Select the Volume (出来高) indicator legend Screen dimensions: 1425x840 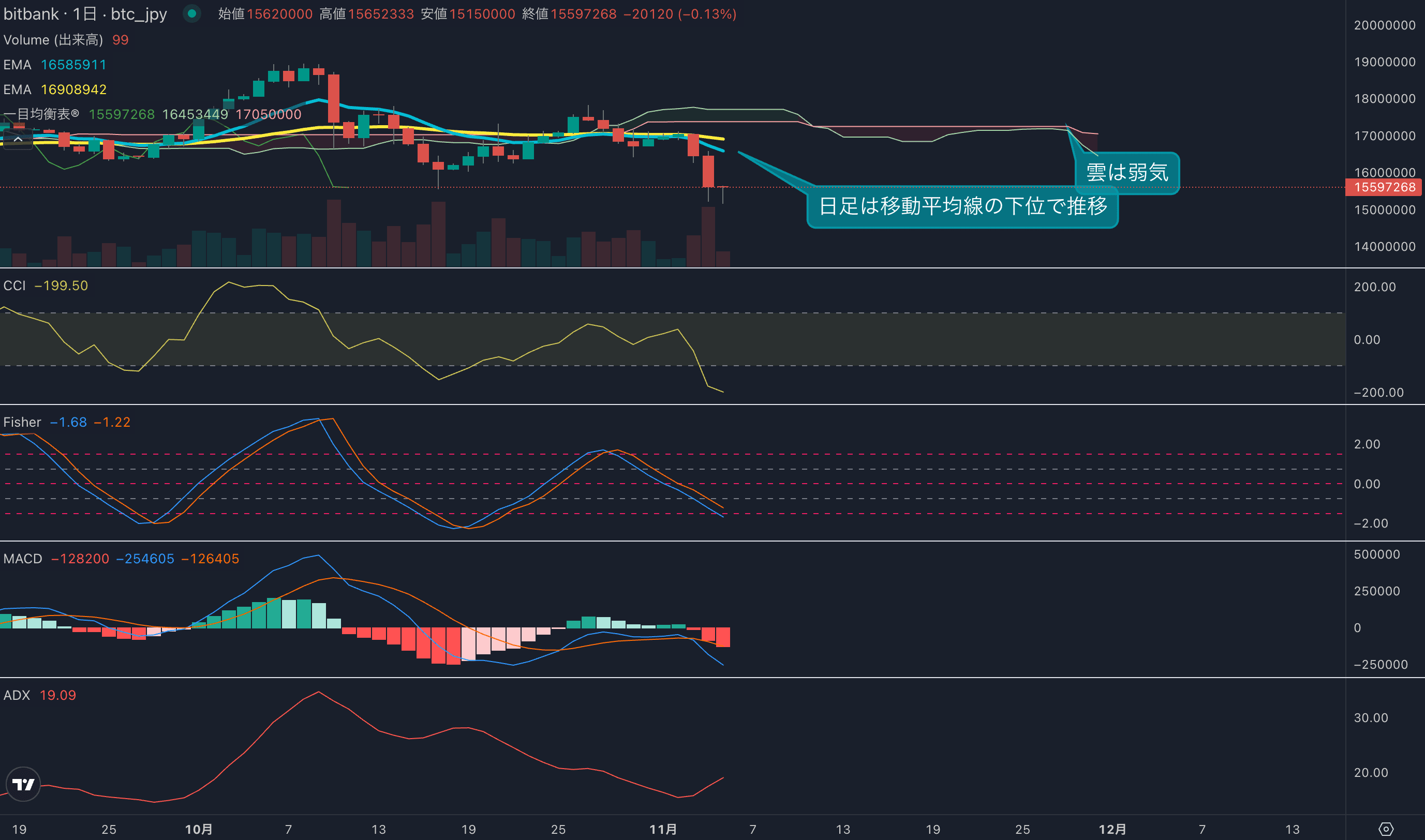coord(53,40)
